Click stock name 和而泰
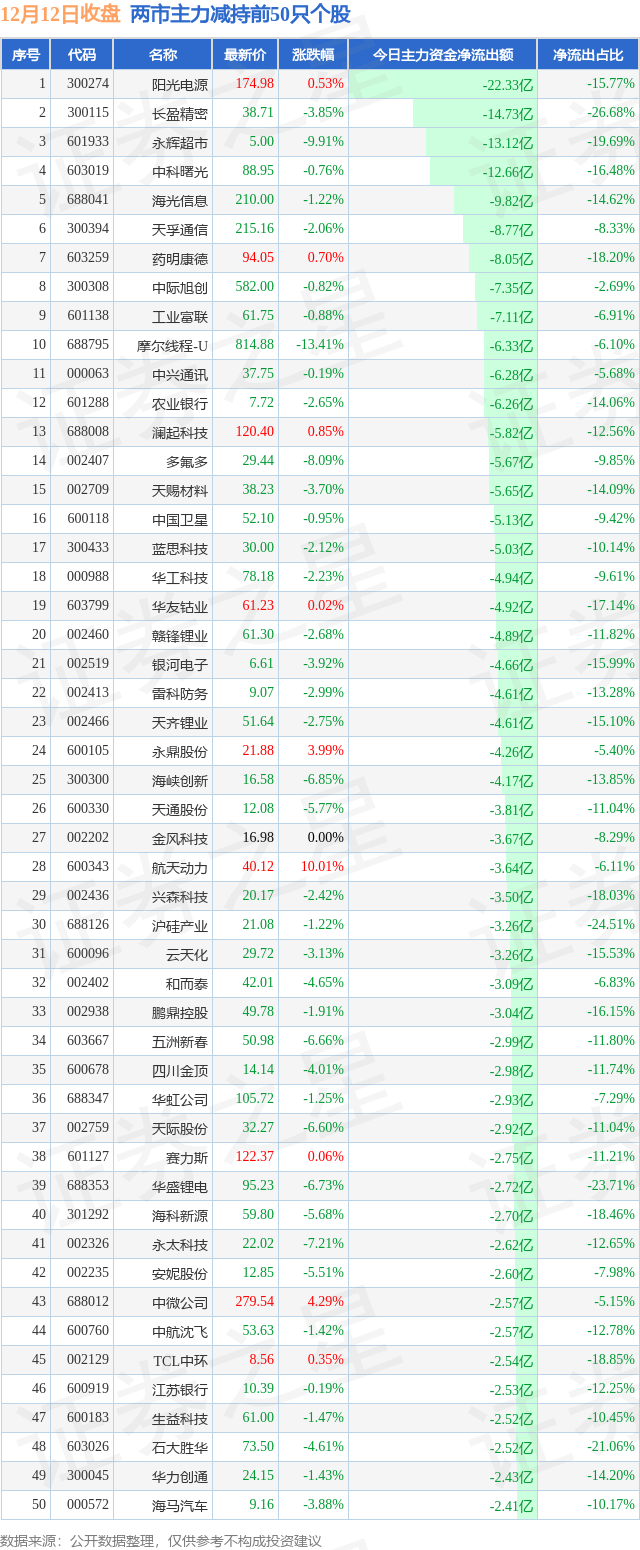This screenshot has width=640, height=1550. [187, 983]
